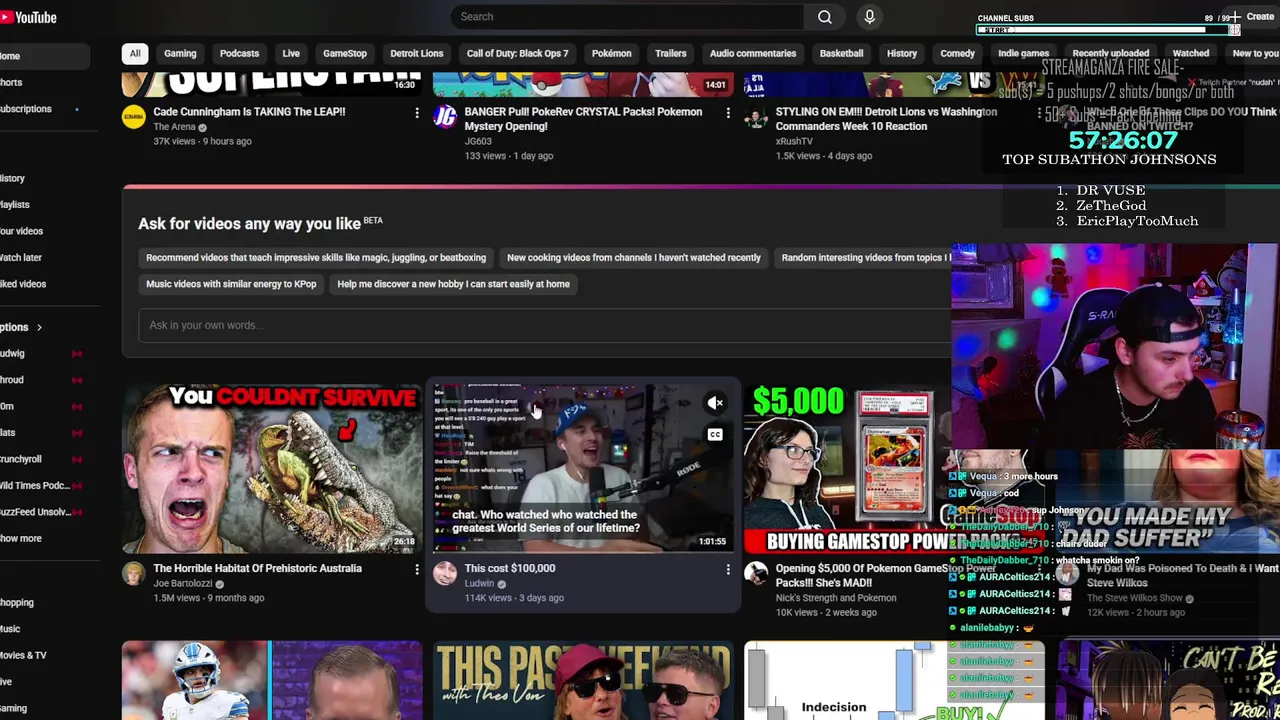This screenshot has width=1280, height=720.
Task: Click the search input field
Action: [x=628, y=17]
